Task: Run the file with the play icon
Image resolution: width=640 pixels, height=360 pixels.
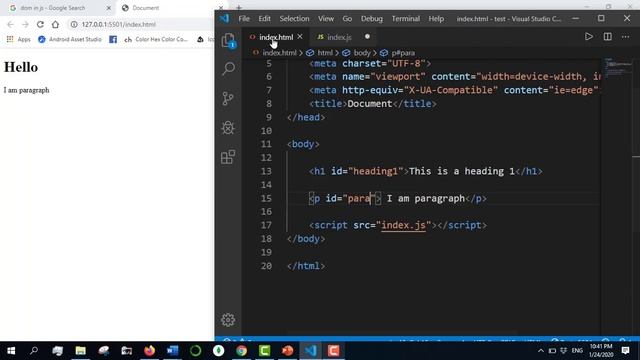Action: (x=589, y=37)
